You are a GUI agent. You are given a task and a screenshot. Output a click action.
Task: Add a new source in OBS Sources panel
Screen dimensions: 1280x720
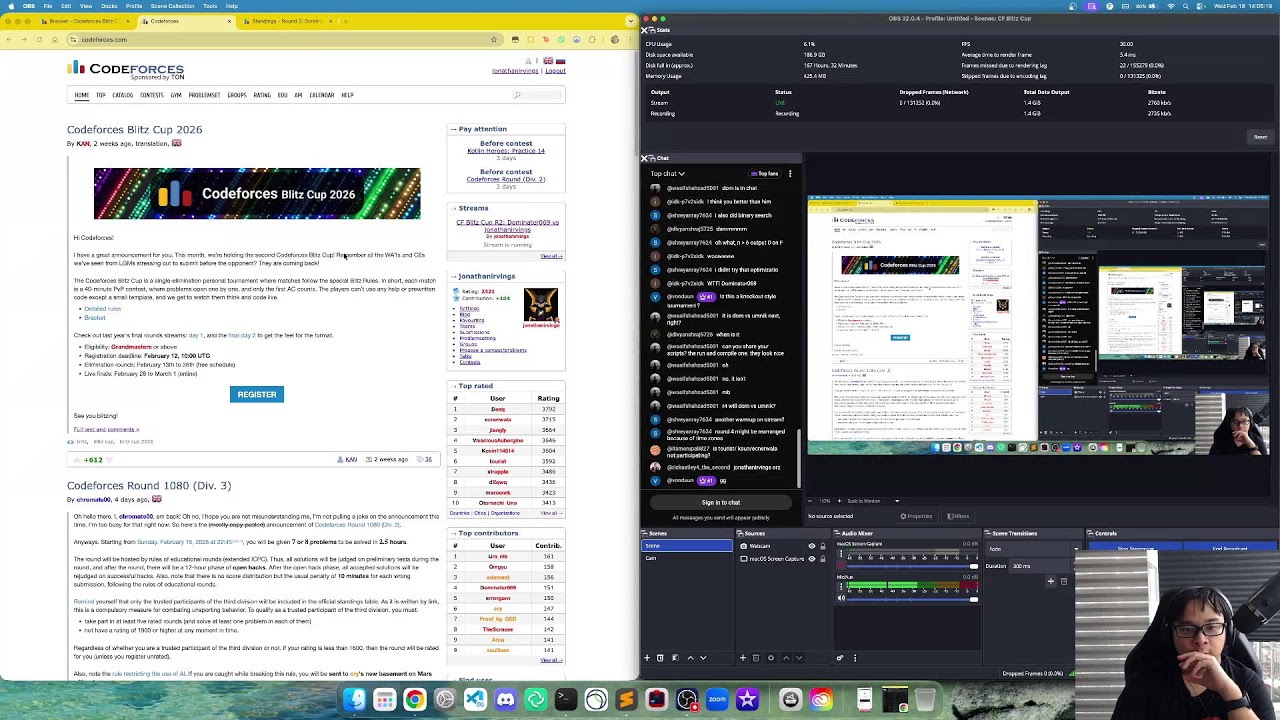click(x=743, y=658)
